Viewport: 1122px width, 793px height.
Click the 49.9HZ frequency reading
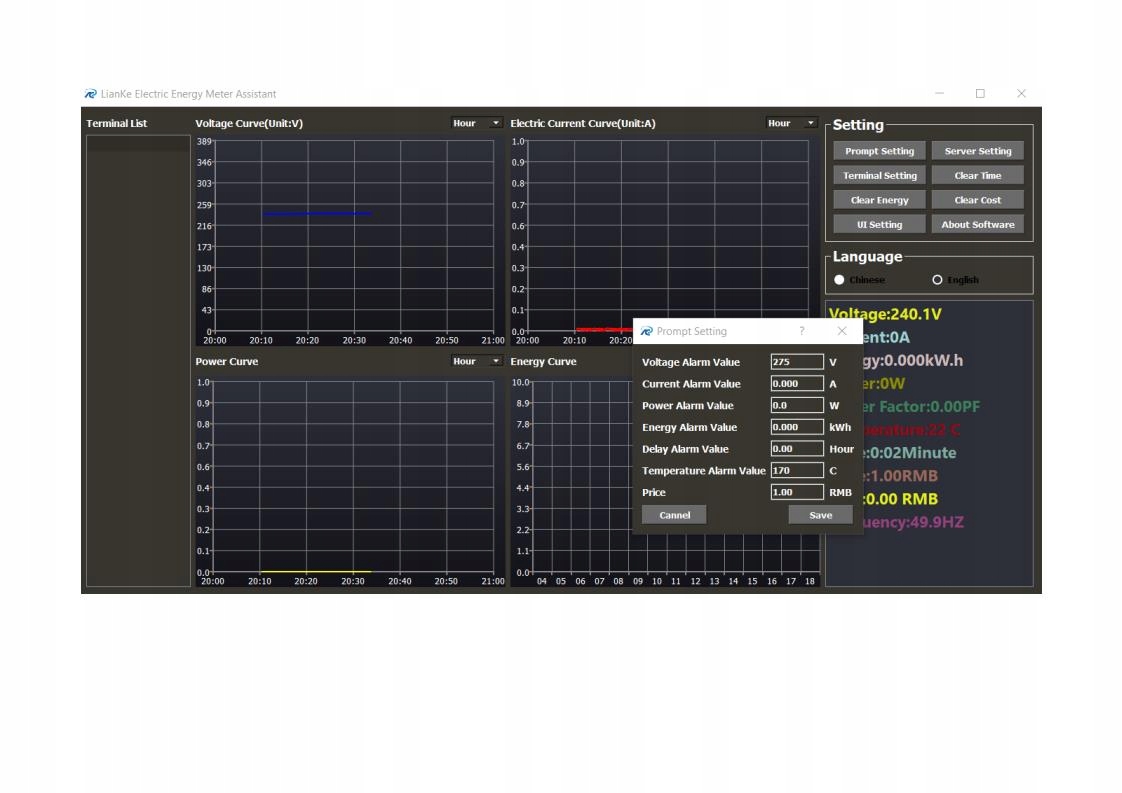point(914,522)
